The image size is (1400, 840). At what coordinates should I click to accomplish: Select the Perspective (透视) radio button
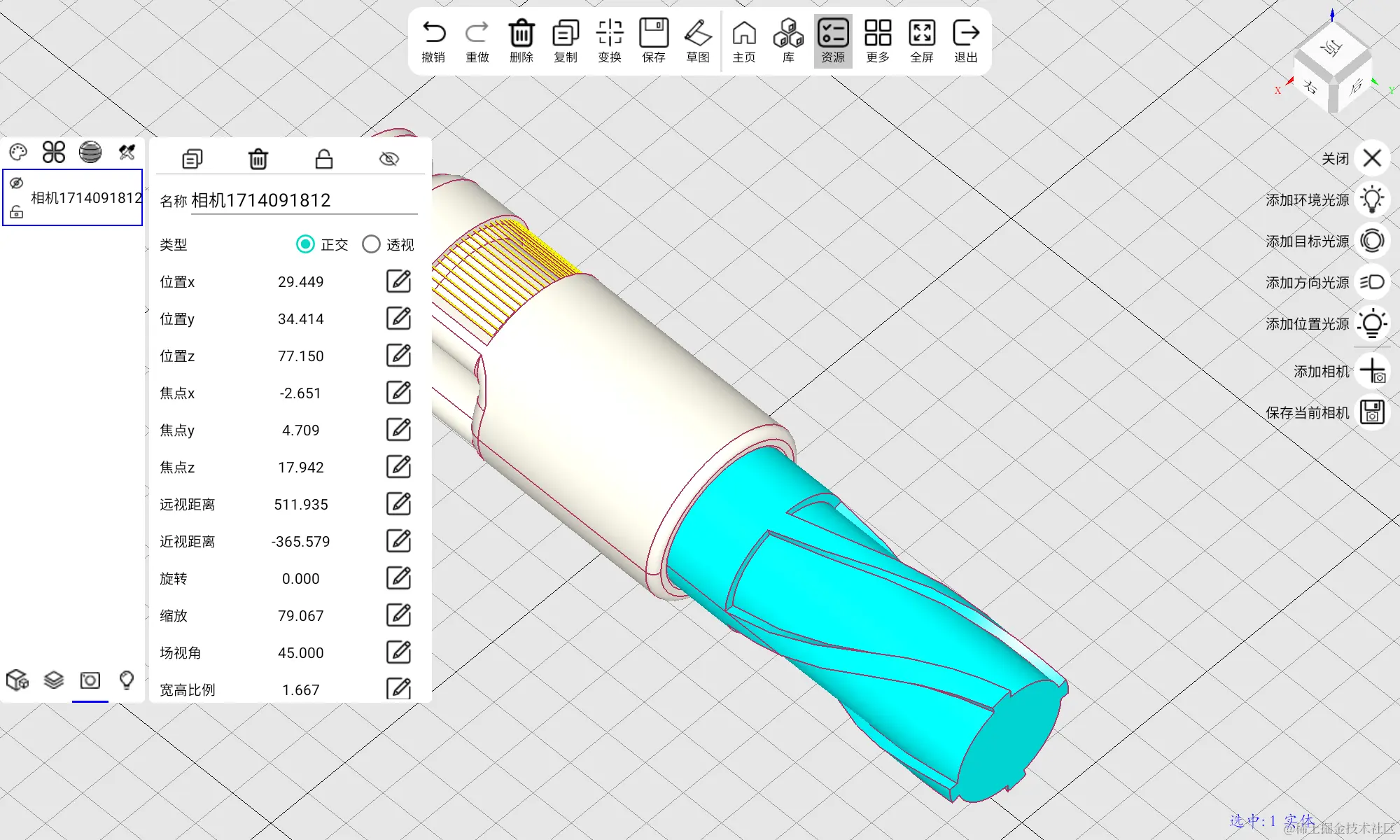[x=371, y=244]
